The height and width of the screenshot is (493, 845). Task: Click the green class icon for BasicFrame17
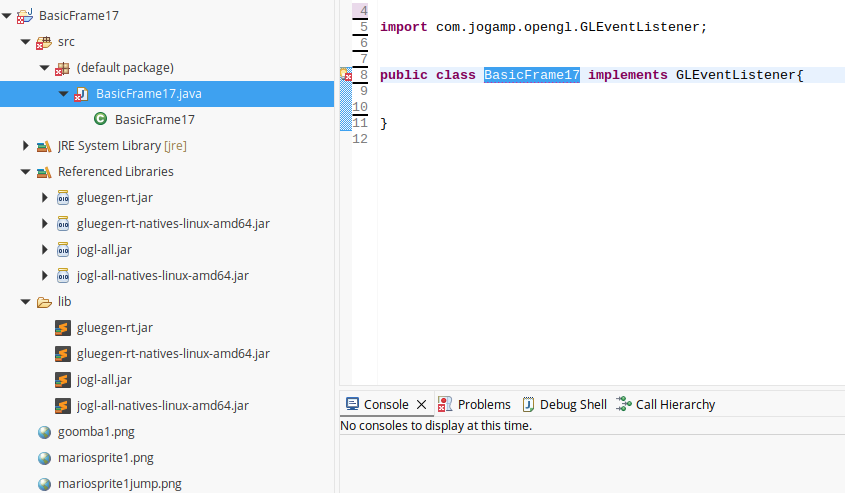[100, 119]
